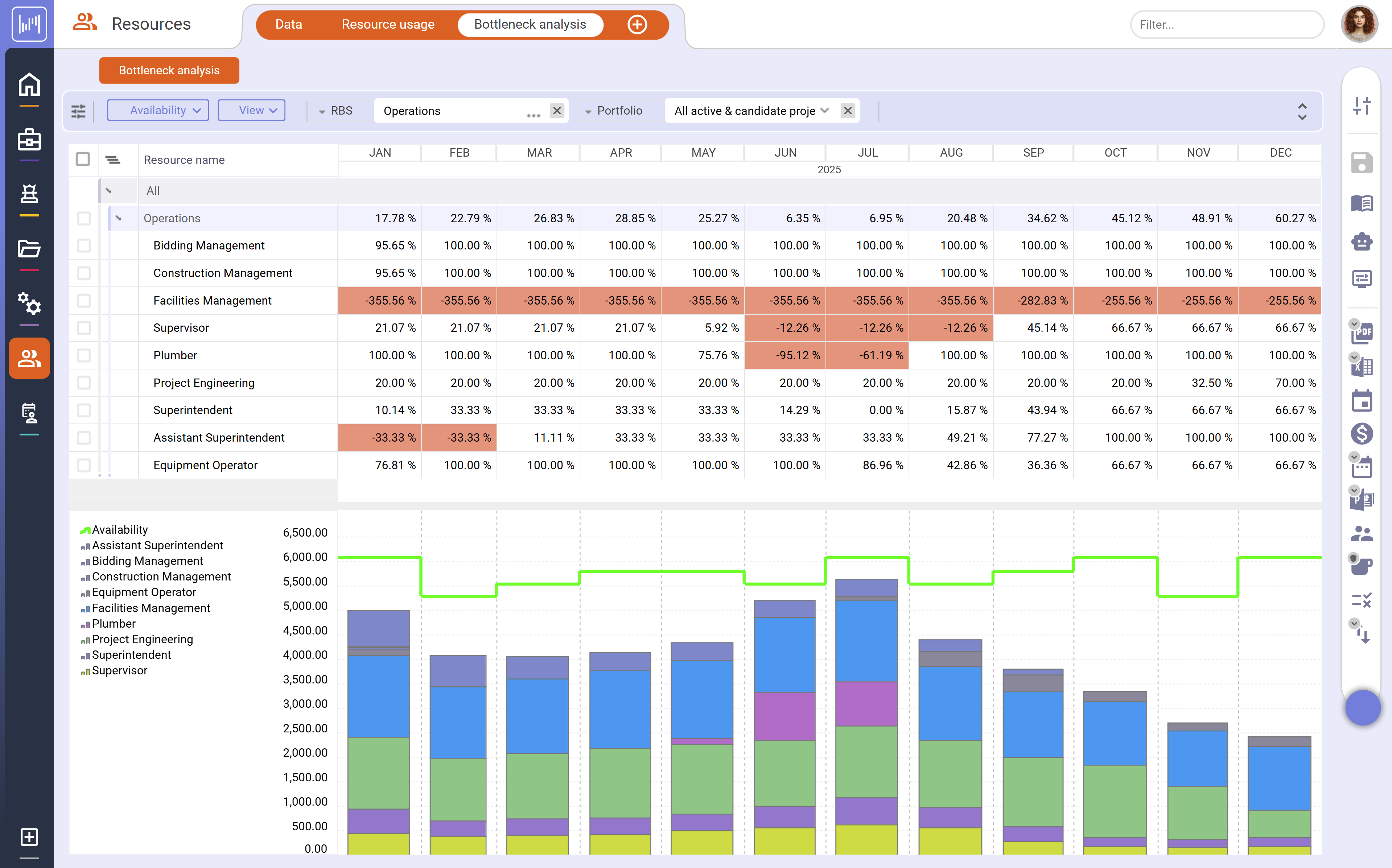Switch to the Data tab
This screenshot has width=1392, height=868.
(x=289, y=24)
